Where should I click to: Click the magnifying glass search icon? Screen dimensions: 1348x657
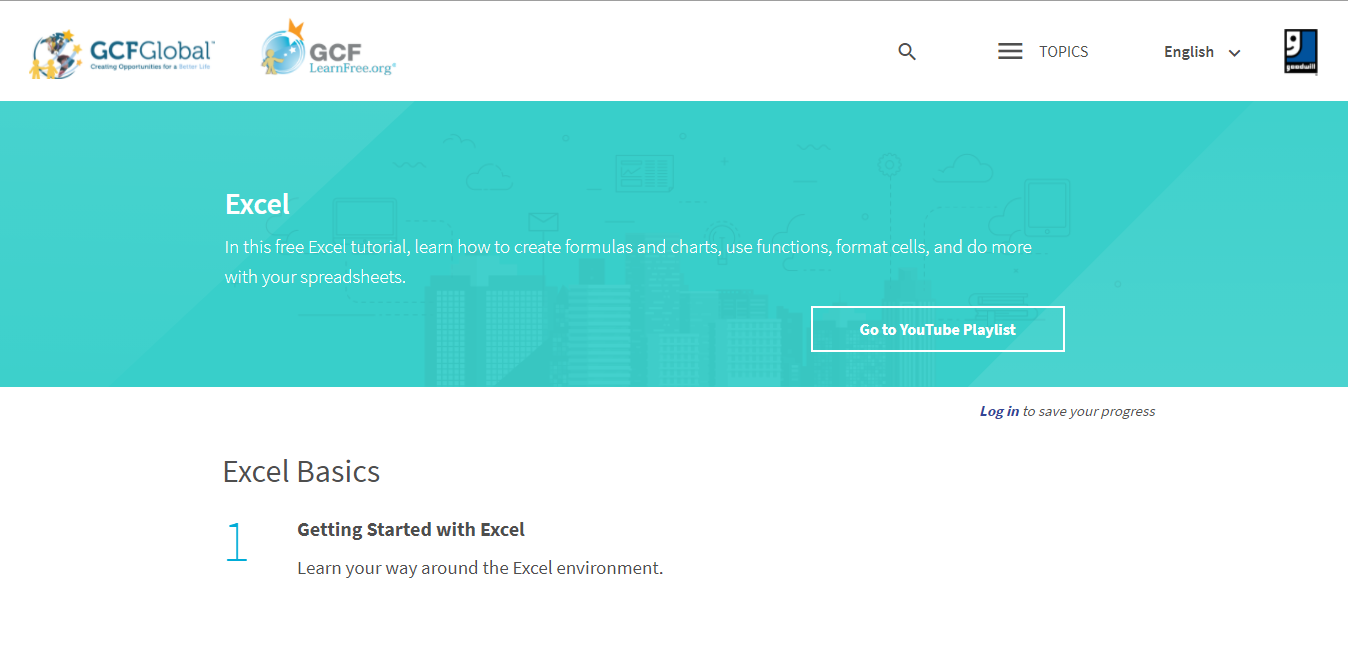(907, 52)
